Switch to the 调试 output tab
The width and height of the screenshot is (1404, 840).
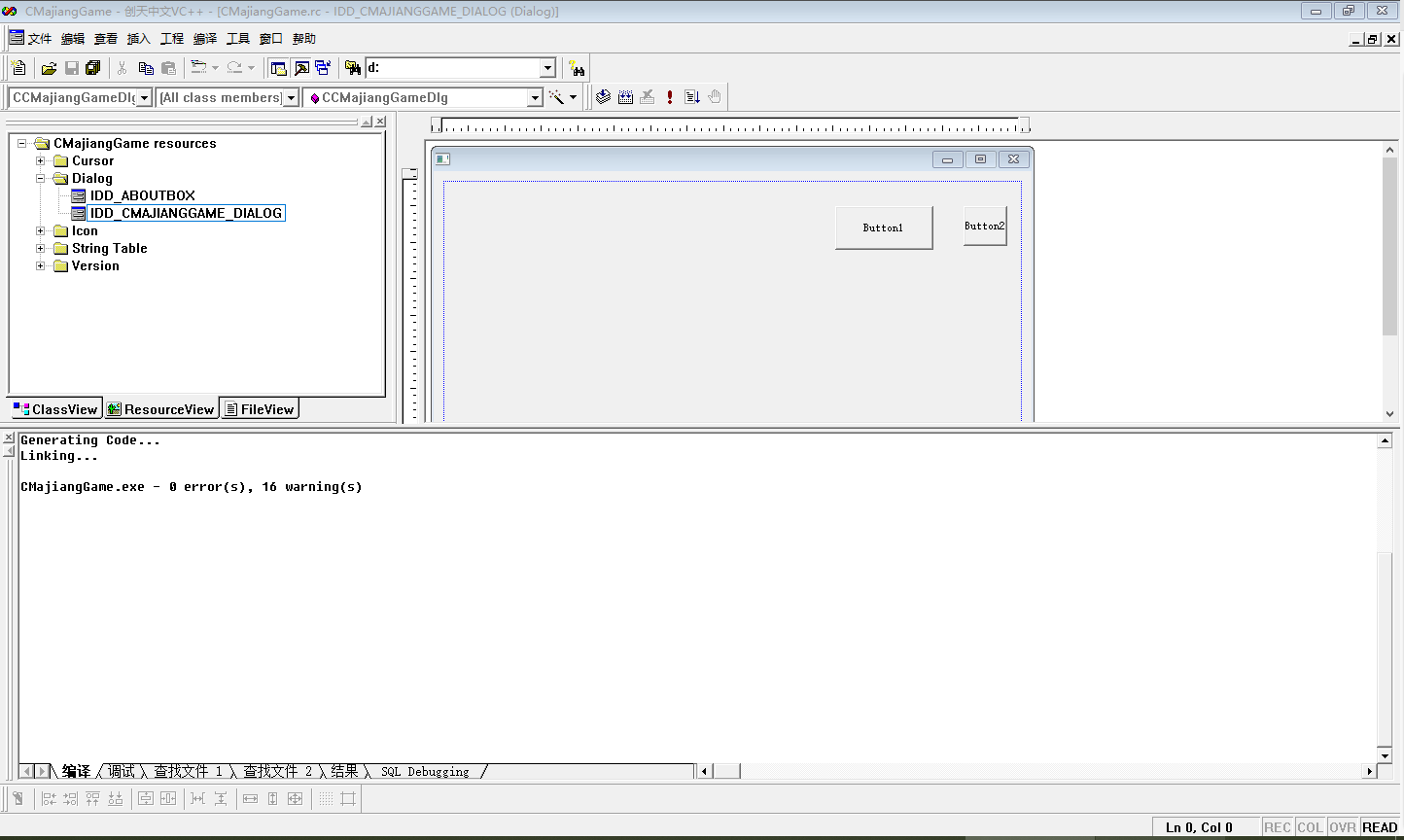122,771
